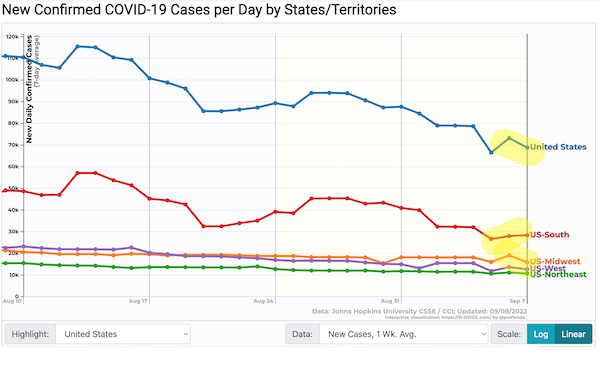The height and width of the screenshot is (388, 600).
Task: Click the Aug 24 date axis marker
Action: (x=263, y=301)
